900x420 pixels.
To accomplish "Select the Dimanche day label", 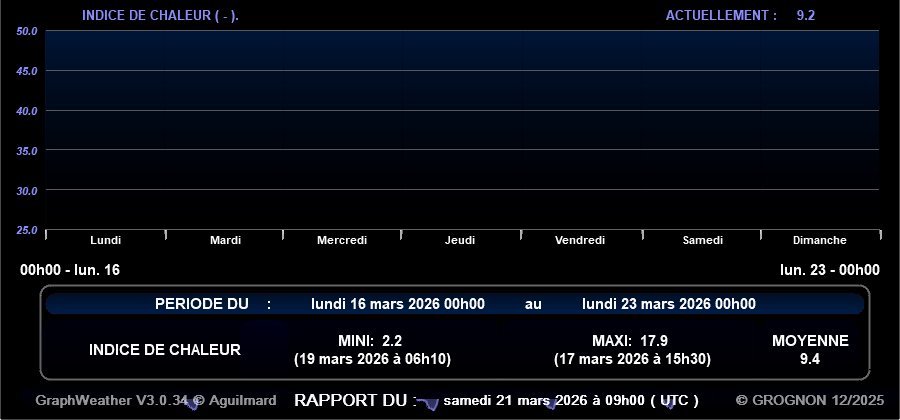I will click(819, 240).
